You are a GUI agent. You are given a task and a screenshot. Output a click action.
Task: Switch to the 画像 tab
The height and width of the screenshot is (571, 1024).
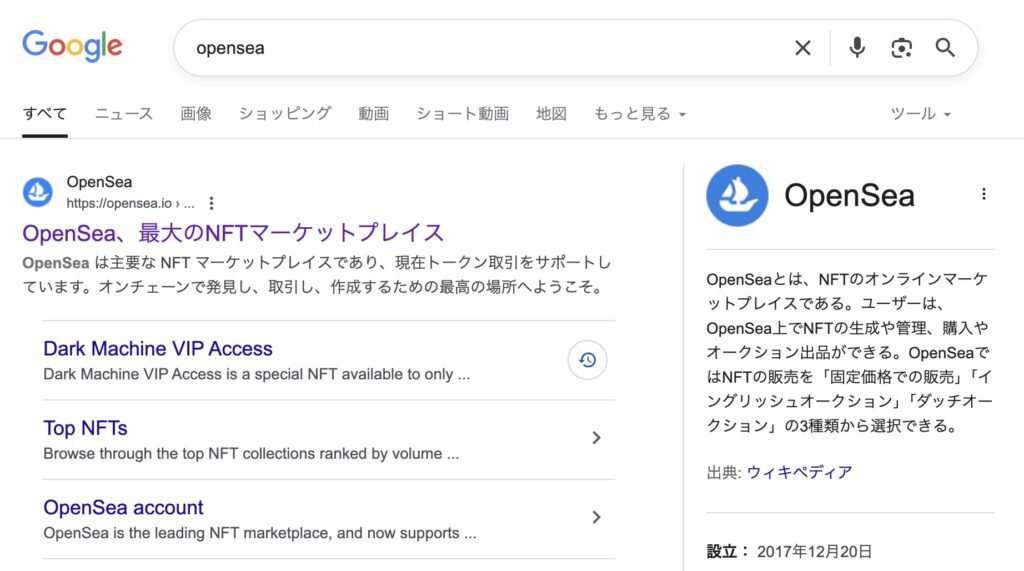pyautogui.click(x=196, y=114)
